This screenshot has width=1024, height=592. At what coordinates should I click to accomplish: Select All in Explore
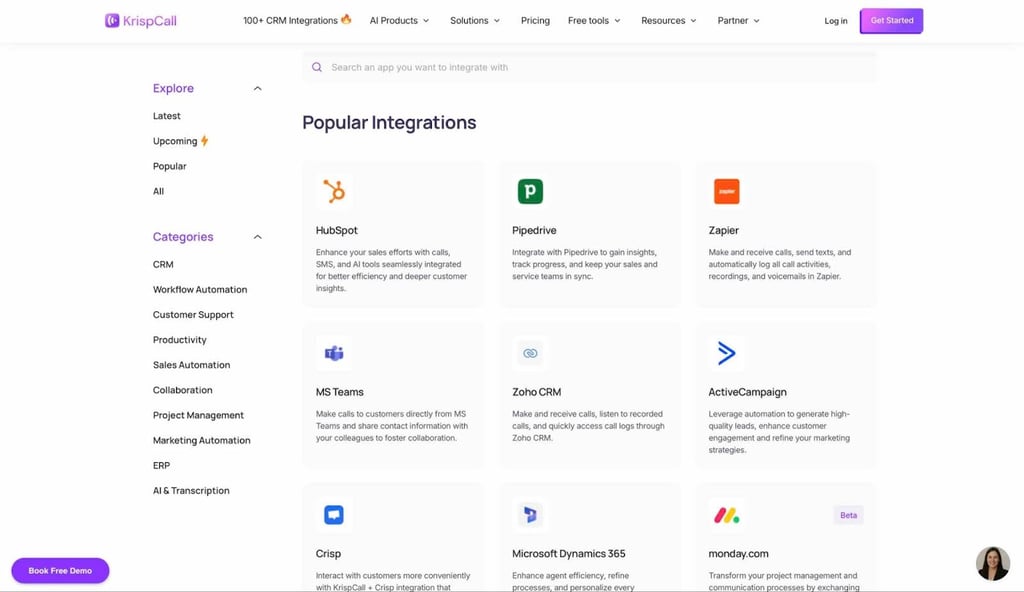158,191
